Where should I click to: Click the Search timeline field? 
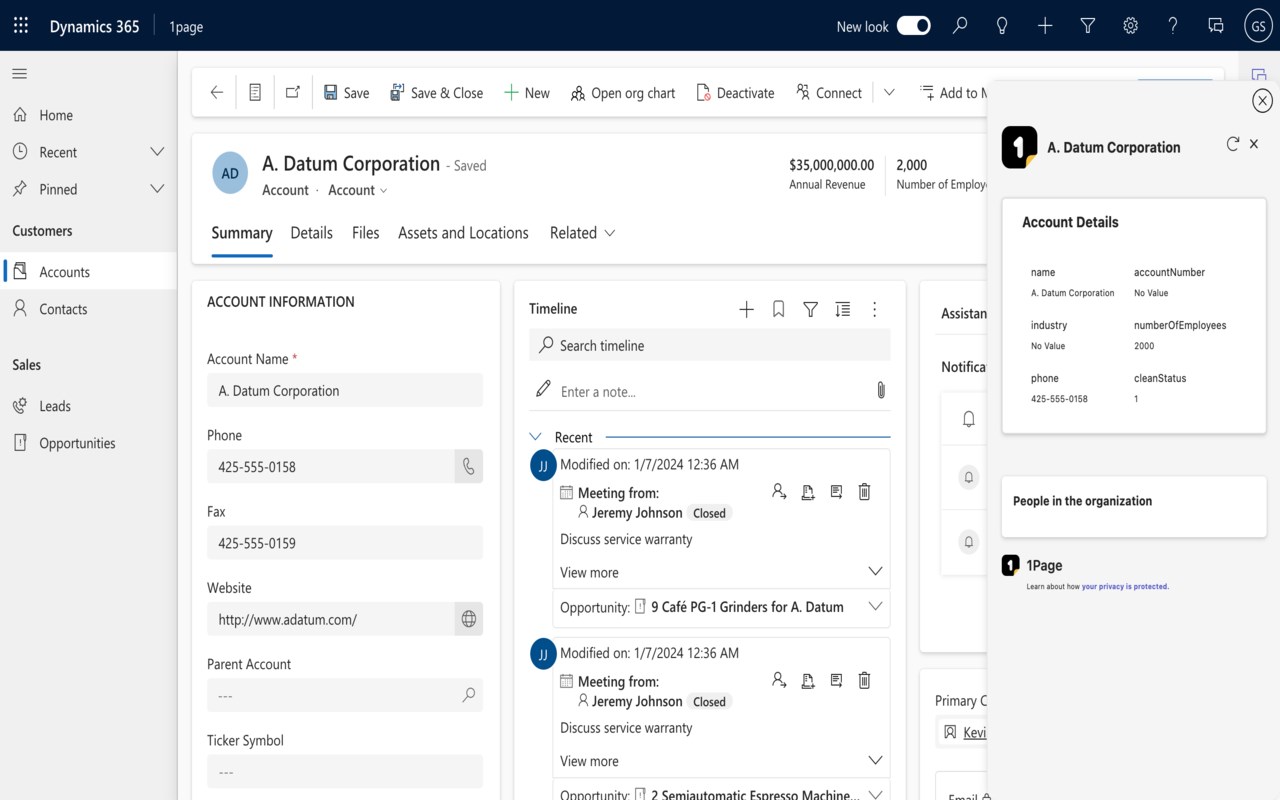(710, 346)
